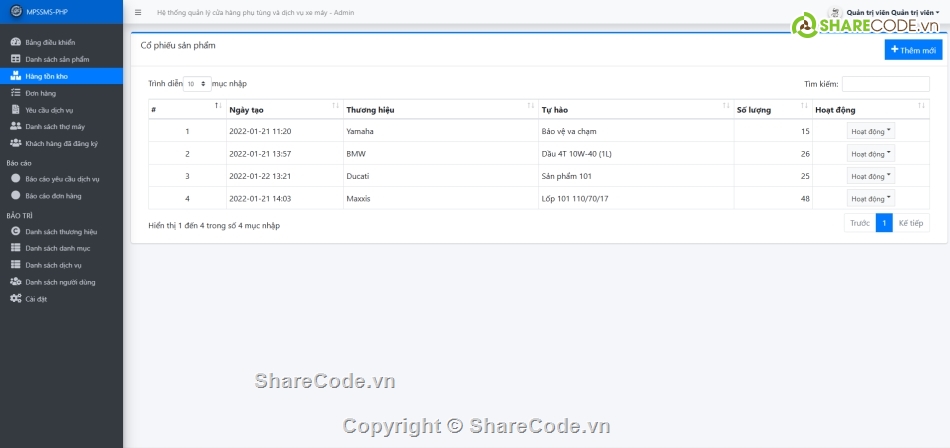Open Danh sách thợ máy page
This screenshot has width=950, height=448.
[x=55, y=126]
